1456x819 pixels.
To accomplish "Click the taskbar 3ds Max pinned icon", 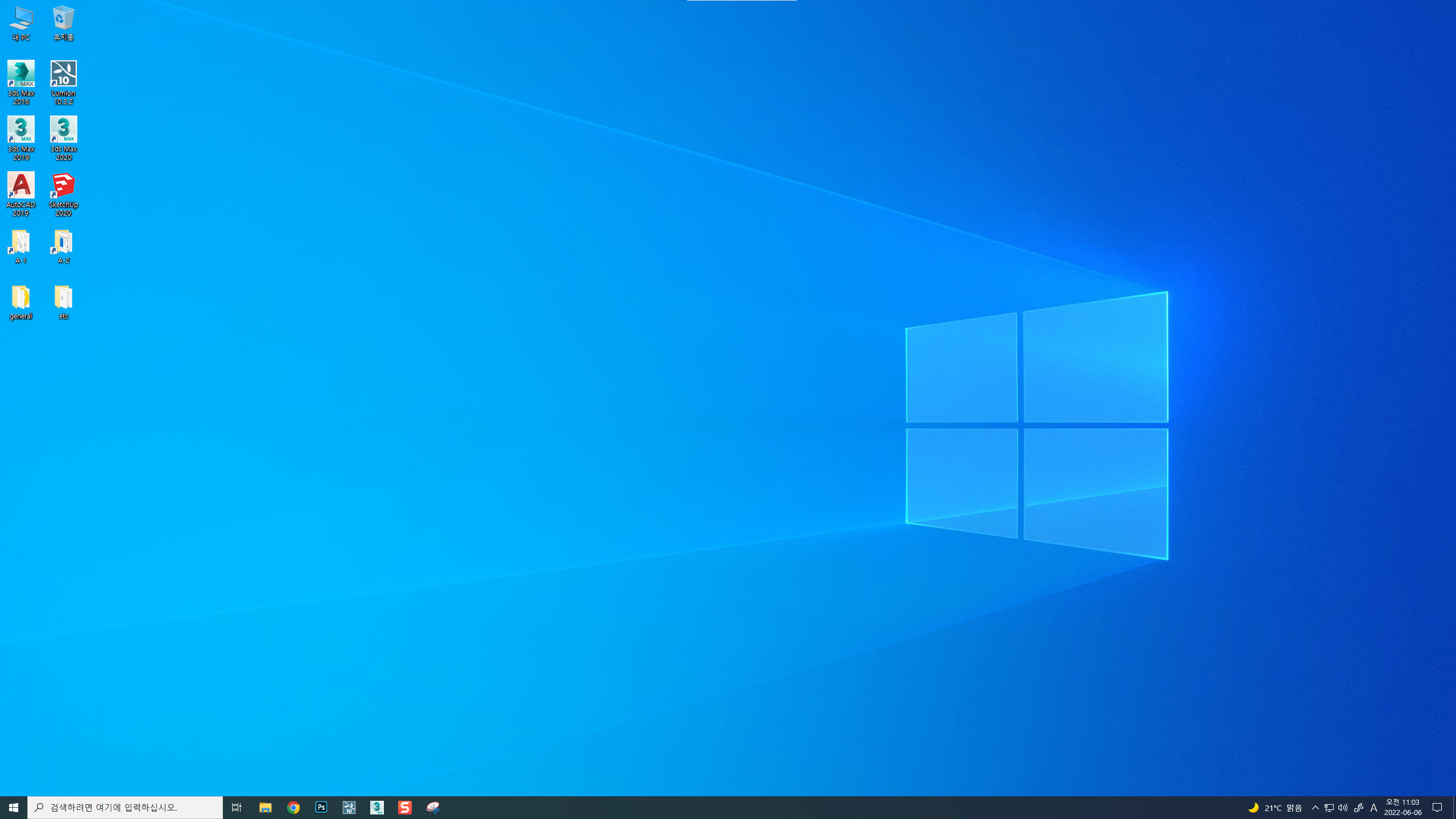I will point(377,808).
